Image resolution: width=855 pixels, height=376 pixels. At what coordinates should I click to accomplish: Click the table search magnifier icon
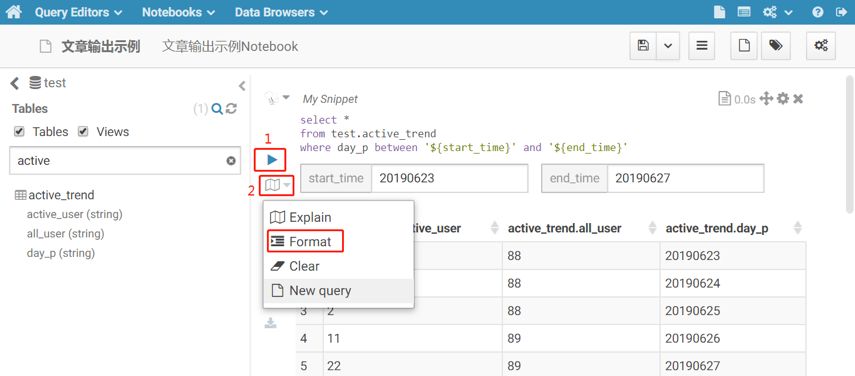click(x=217, y=109)
